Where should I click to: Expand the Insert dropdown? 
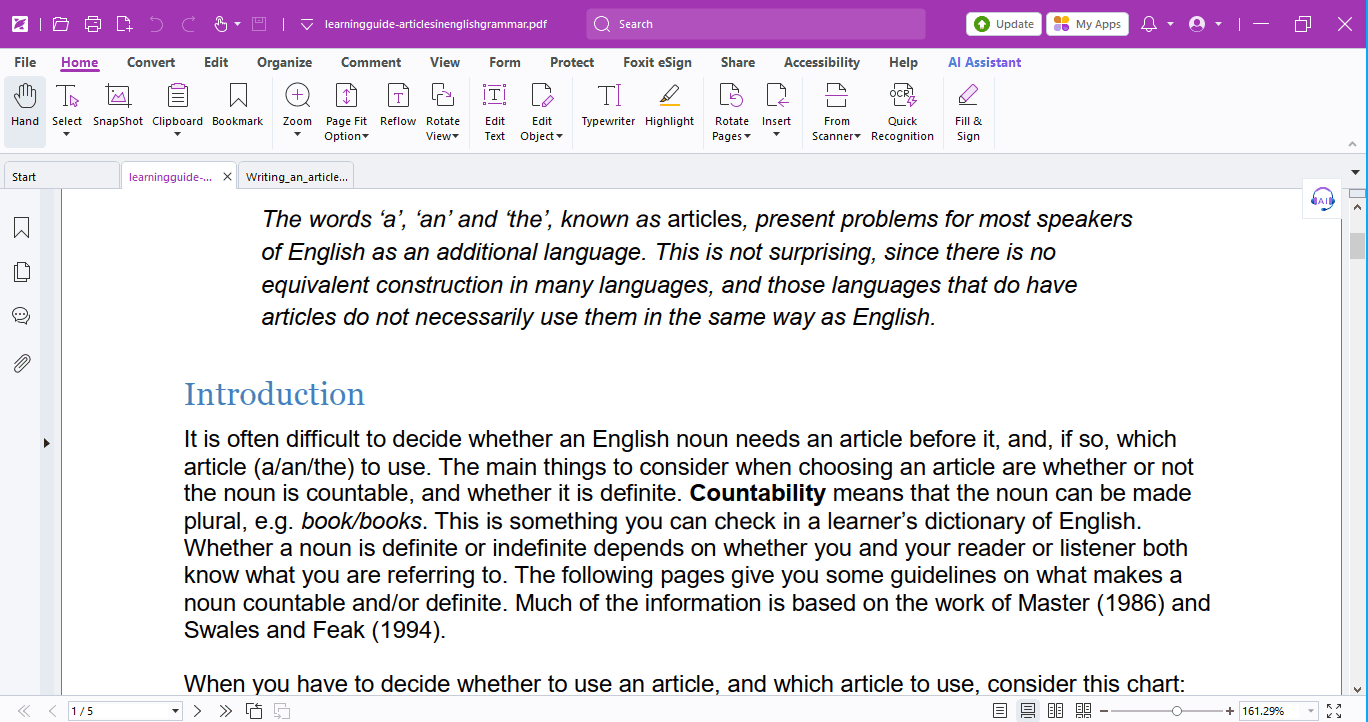[x=776, y=135]
